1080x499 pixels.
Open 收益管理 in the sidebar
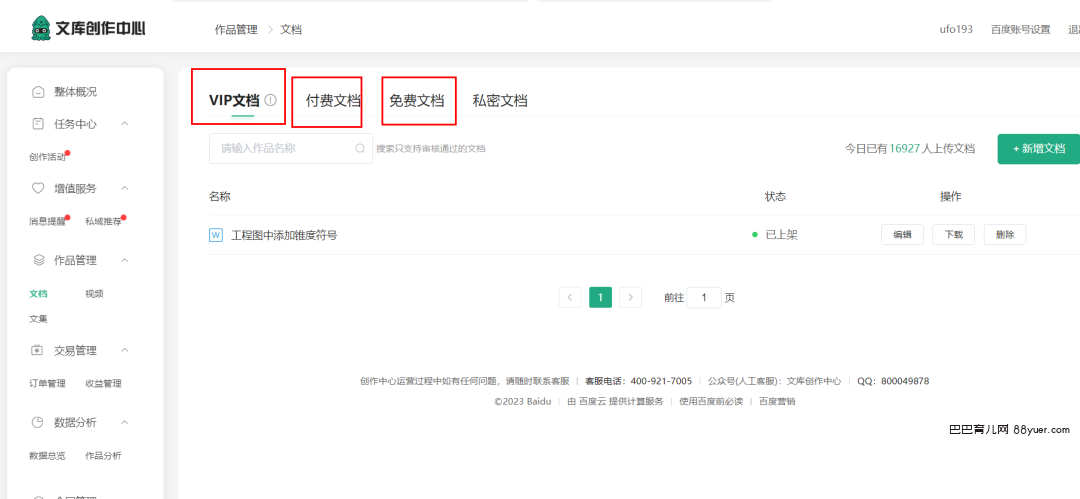coord(103,383)
